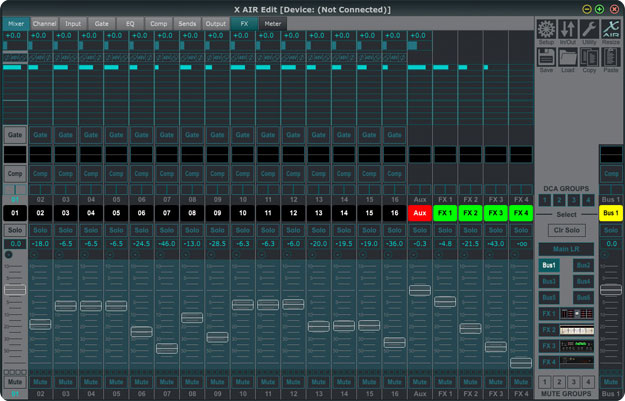Image resolution: width=625 pixels, height=401 pixels.
Task: Click channel 04 pan control
Action: pos(91,189)
